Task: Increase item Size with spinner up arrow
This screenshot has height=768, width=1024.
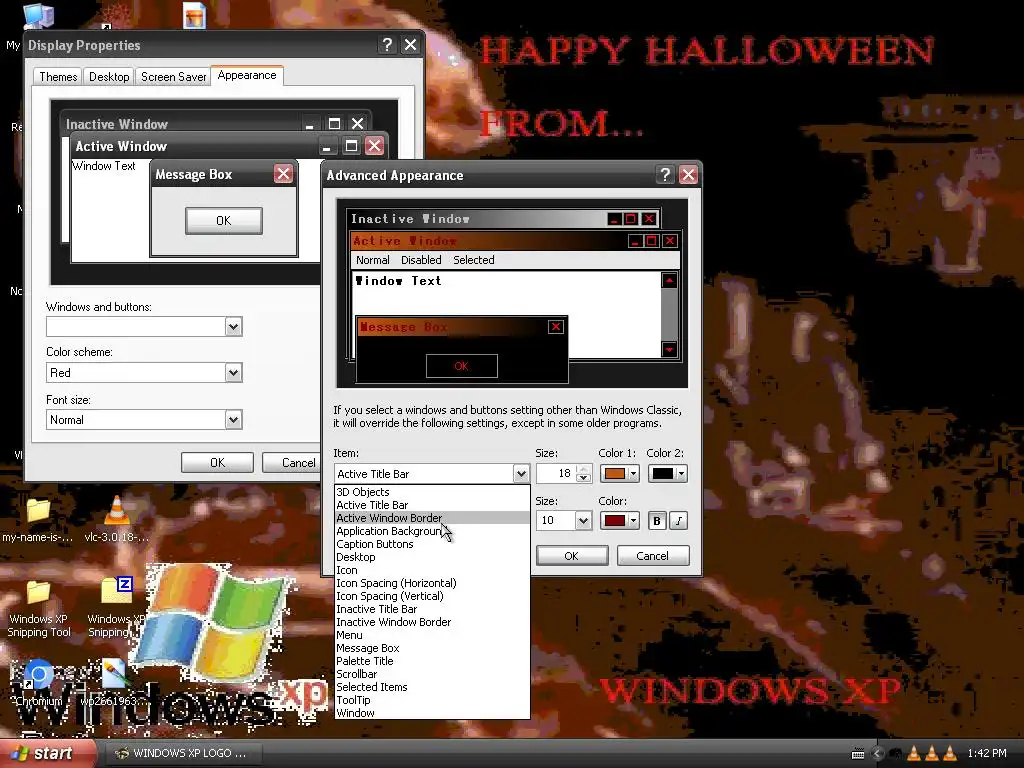Action: [x=584, y=469]
